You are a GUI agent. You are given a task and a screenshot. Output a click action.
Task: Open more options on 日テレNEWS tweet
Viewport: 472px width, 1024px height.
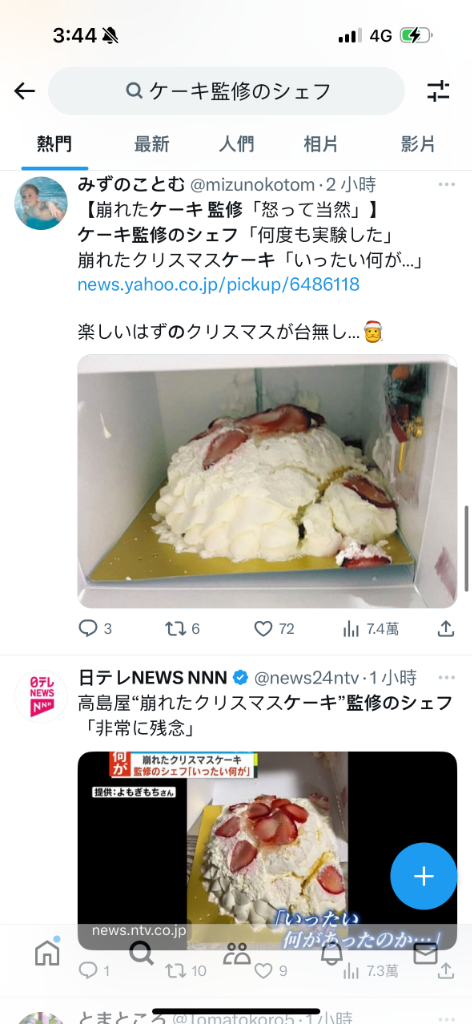[x=447, y=677]
